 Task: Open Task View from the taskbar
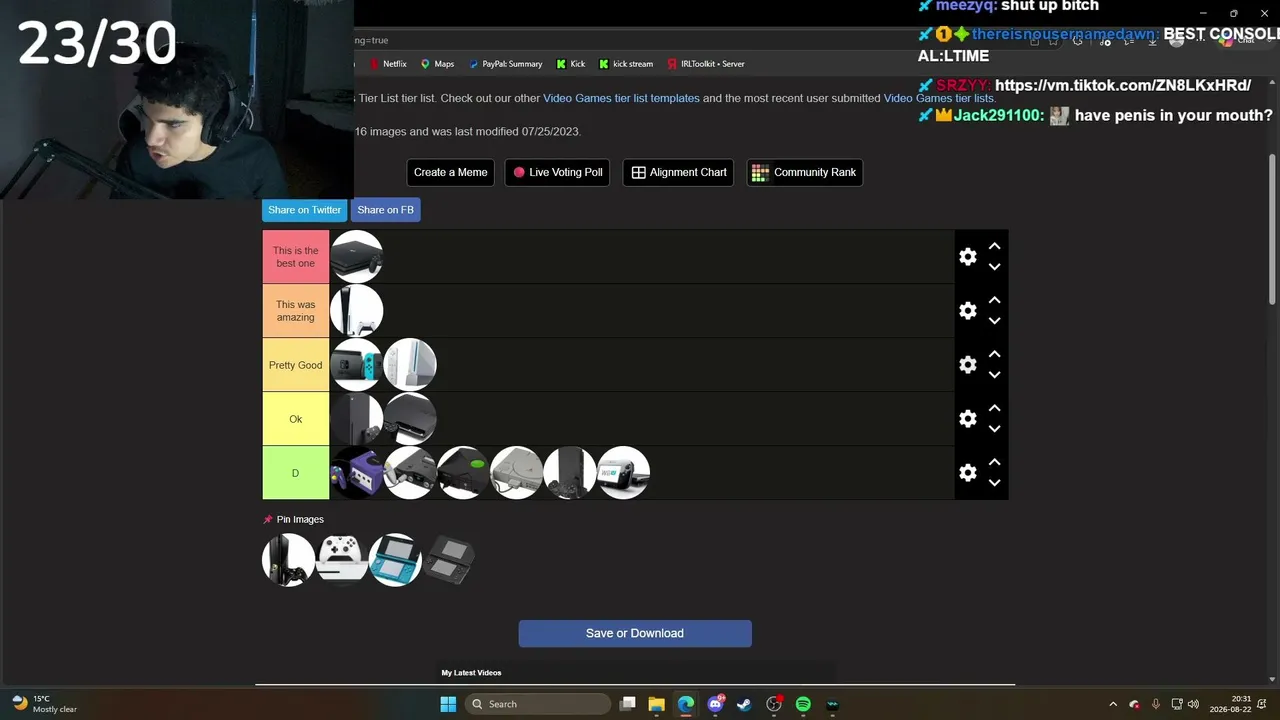point(628,704)
